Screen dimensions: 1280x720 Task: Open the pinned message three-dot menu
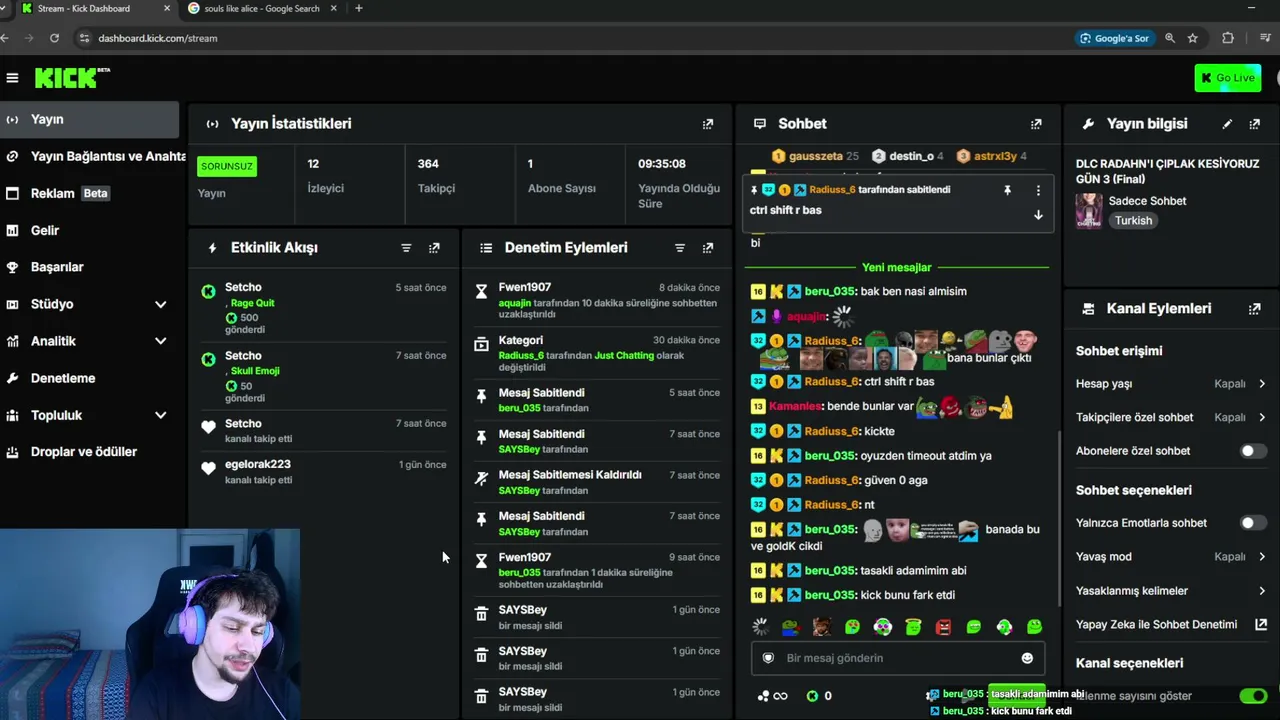pos(1038,190)
